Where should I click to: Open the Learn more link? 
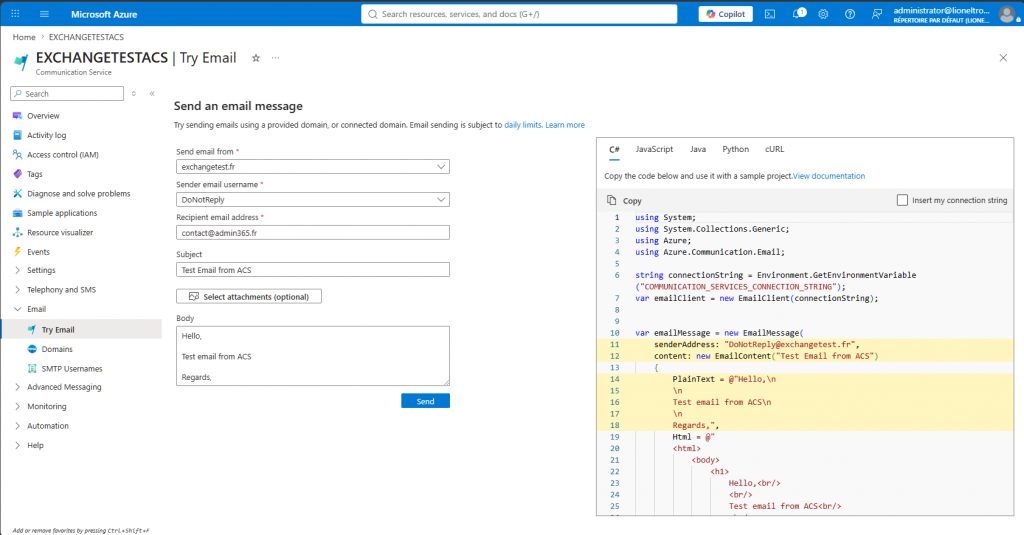coord(565,125)
